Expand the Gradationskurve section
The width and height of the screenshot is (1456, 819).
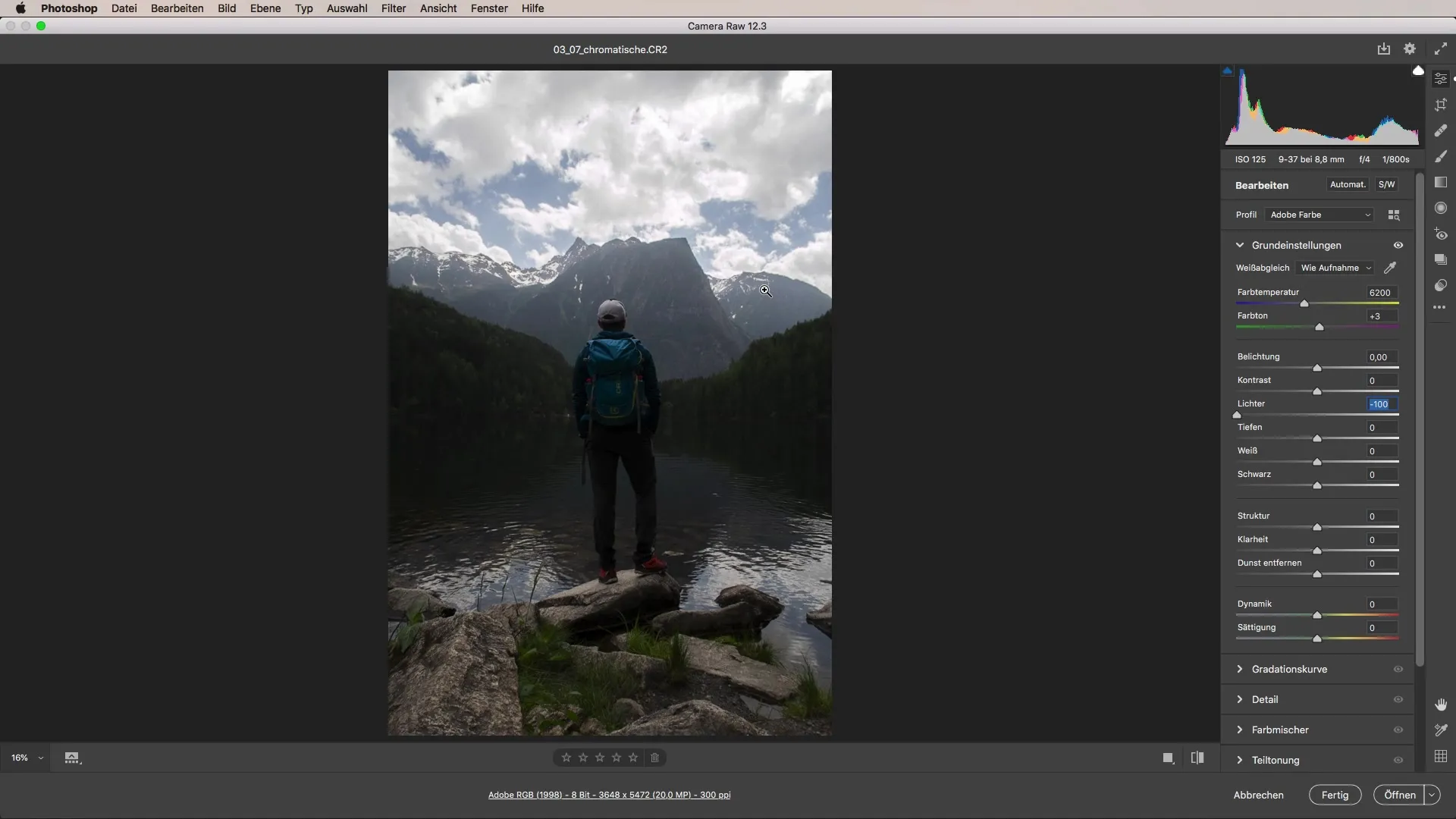(x=1240, y=669)
